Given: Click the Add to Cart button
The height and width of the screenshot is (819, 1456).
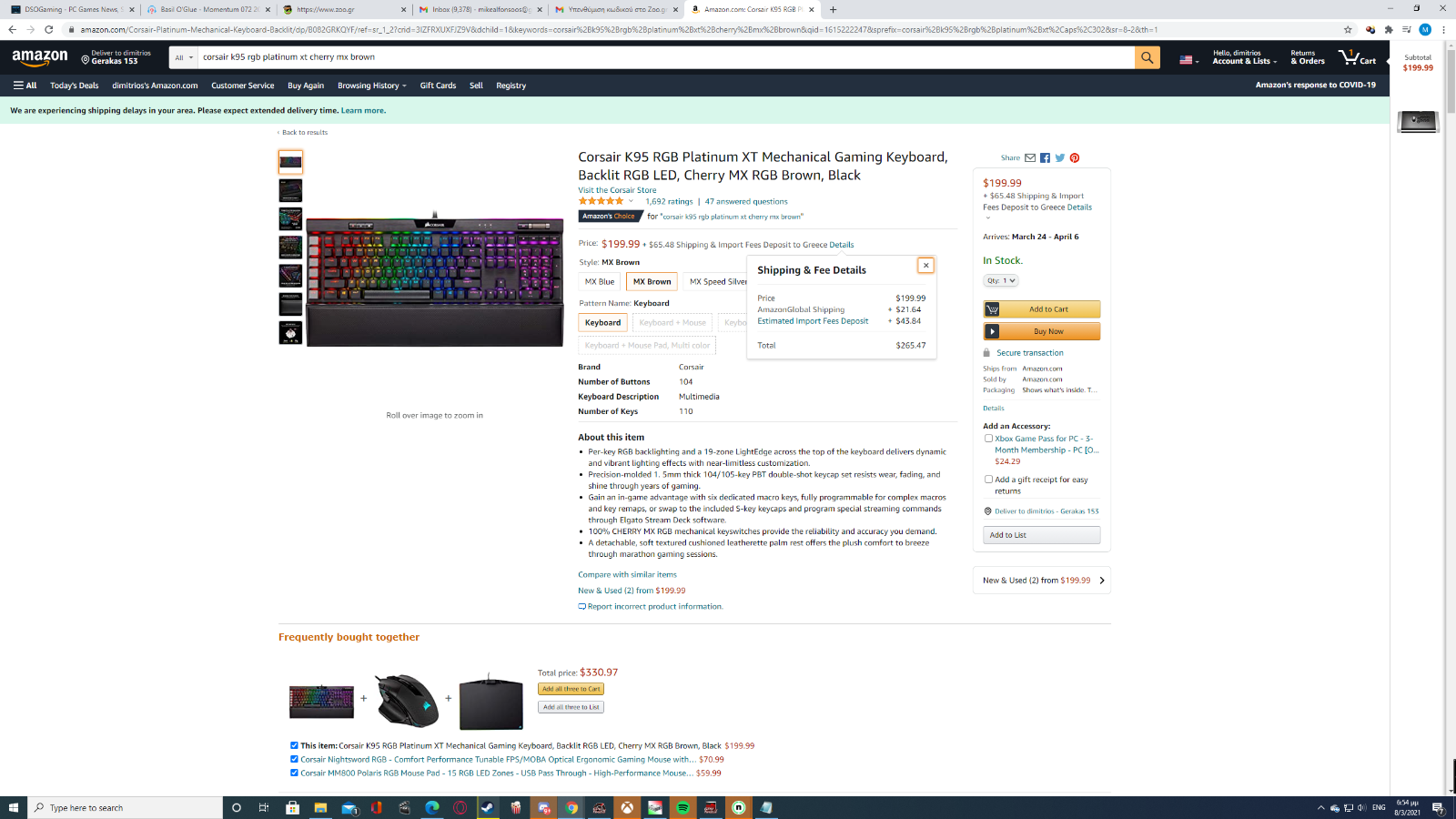Looking at the screenshot, I should pyautogui.click(x=1041, y=309).
